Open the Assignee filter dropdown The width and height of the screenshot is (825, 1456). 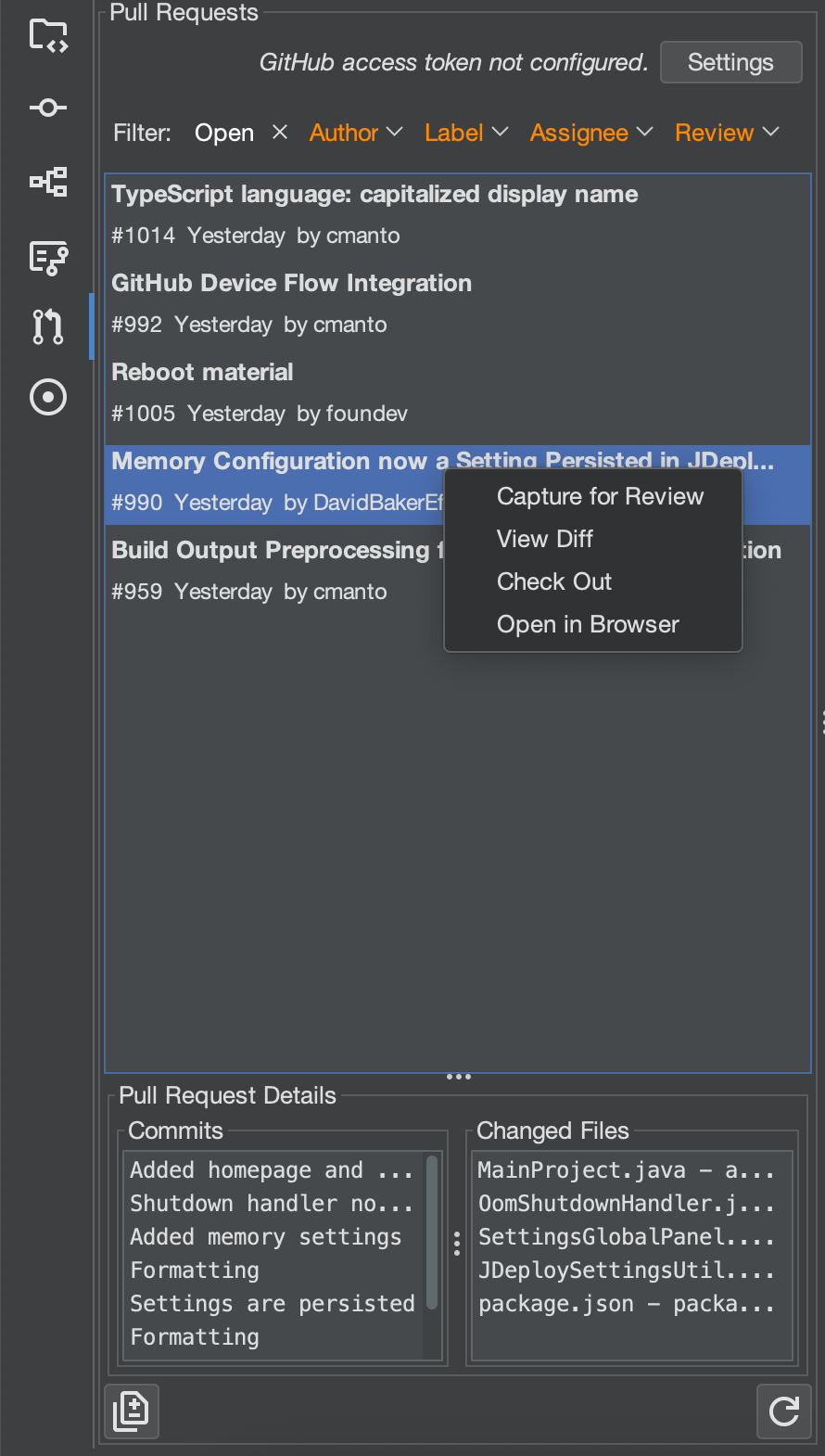tap(590, 133)
